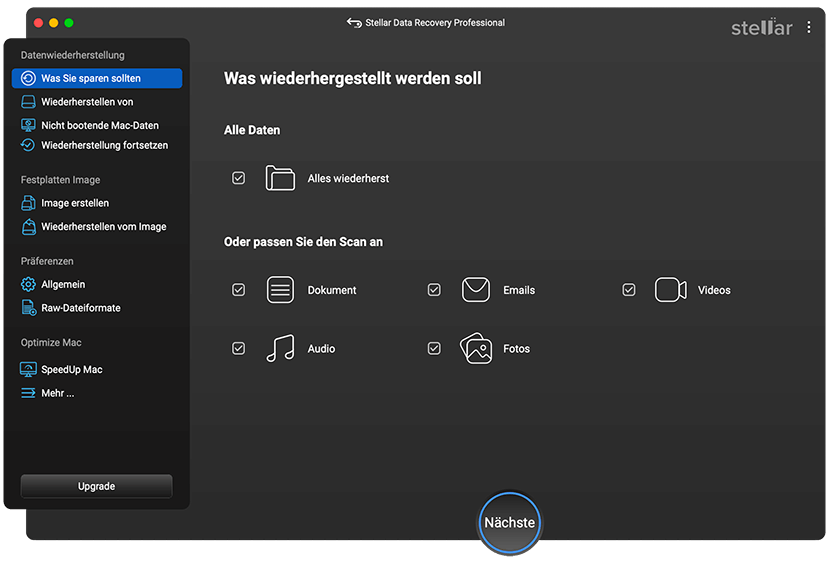This screenshot has height=568, width=831.
Task: Click the 'Image erstellen' icon
Action: coord(28,203)
